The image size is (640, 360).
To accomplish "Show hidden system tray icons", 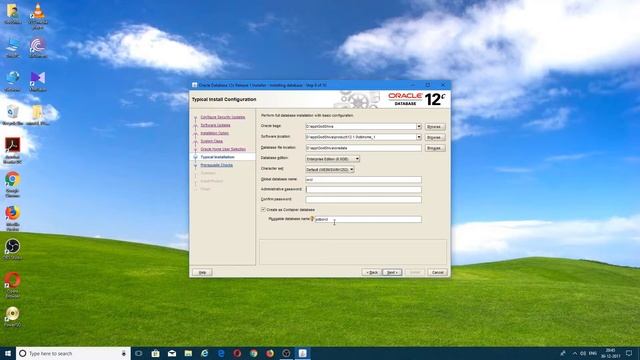I will pyautogui.click(x=575, y=353).
